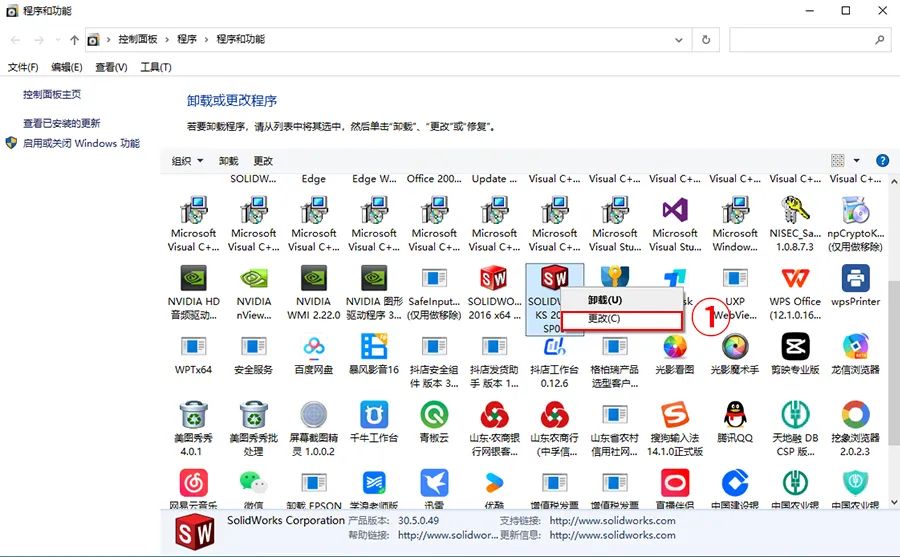This screenshot has width=900, height=557.
Task: Expand the 组织 dropdown
Action: point(187,161)
